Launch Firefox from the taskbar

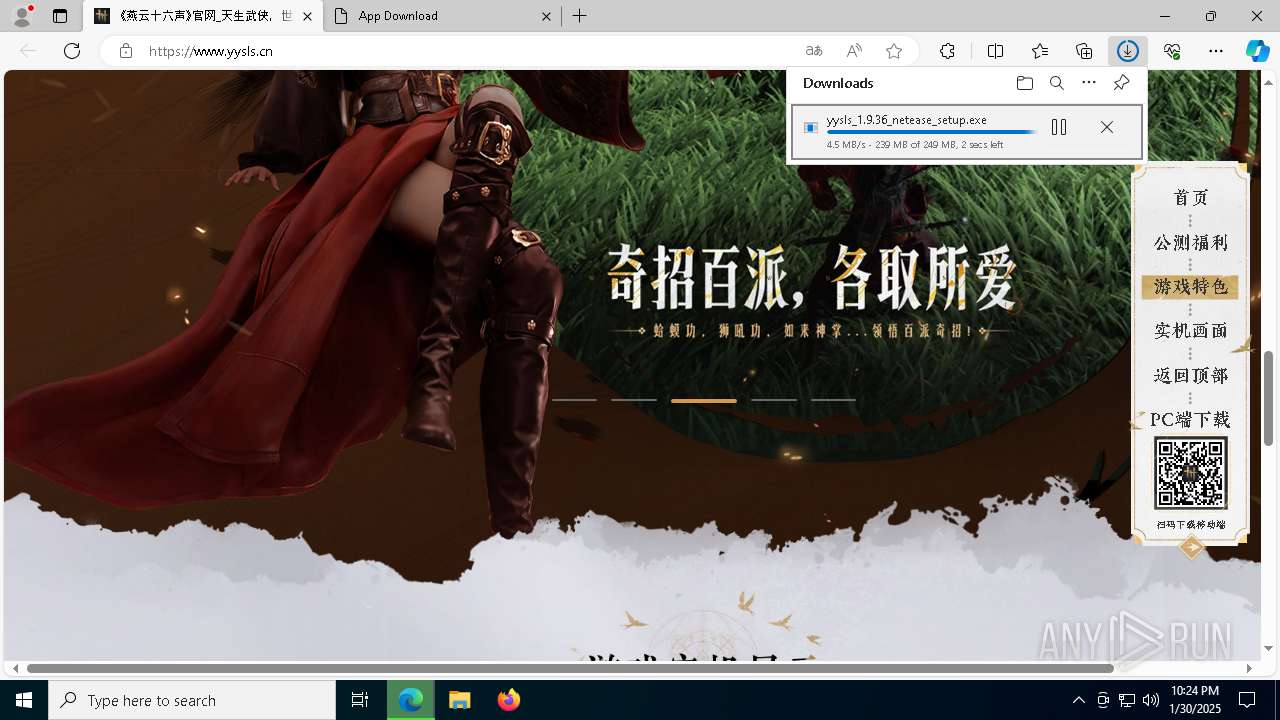coord(509,700)
